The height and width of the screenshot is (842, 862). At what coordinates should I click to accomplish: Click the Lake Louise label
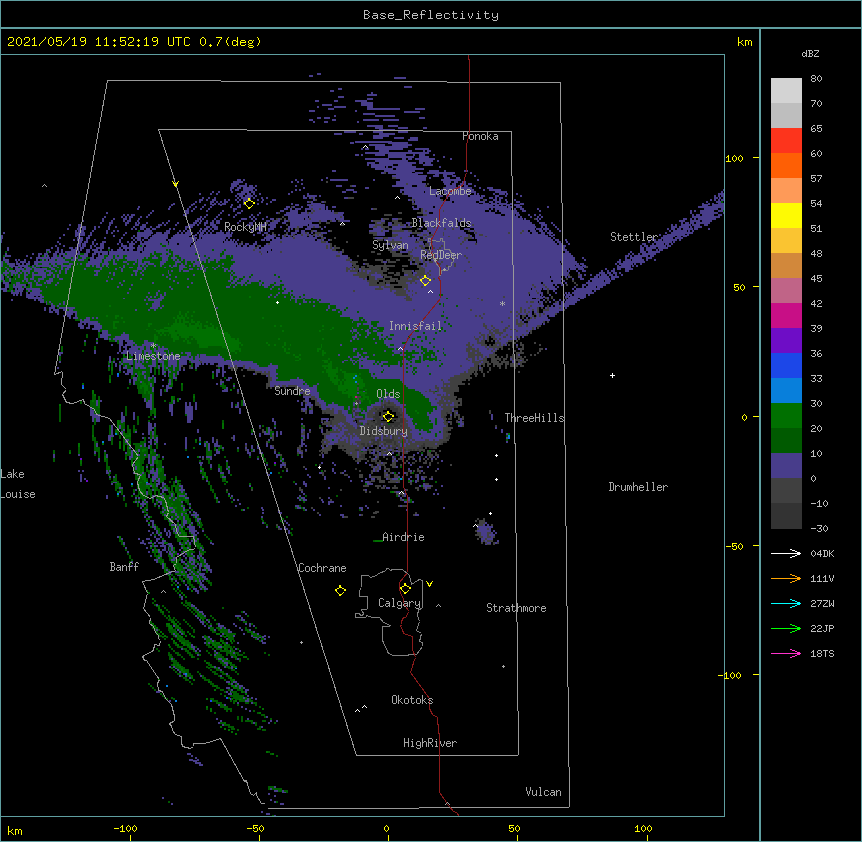(18, 484)
